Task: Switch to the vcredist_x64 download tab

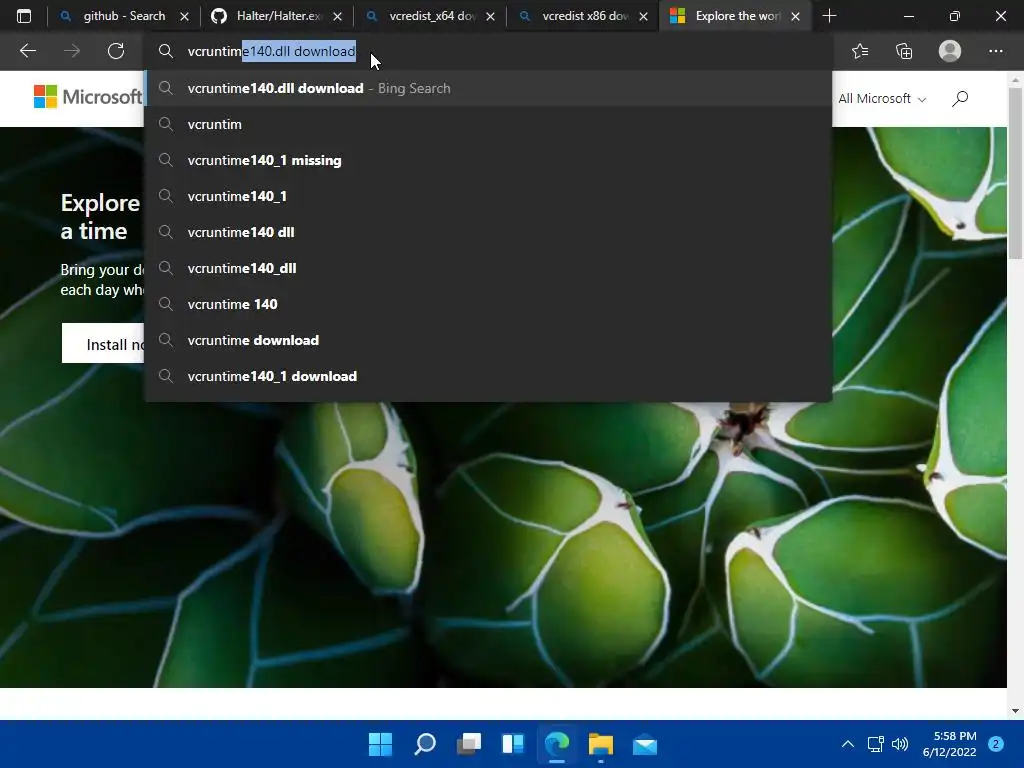Action: [x=430, y=16]
